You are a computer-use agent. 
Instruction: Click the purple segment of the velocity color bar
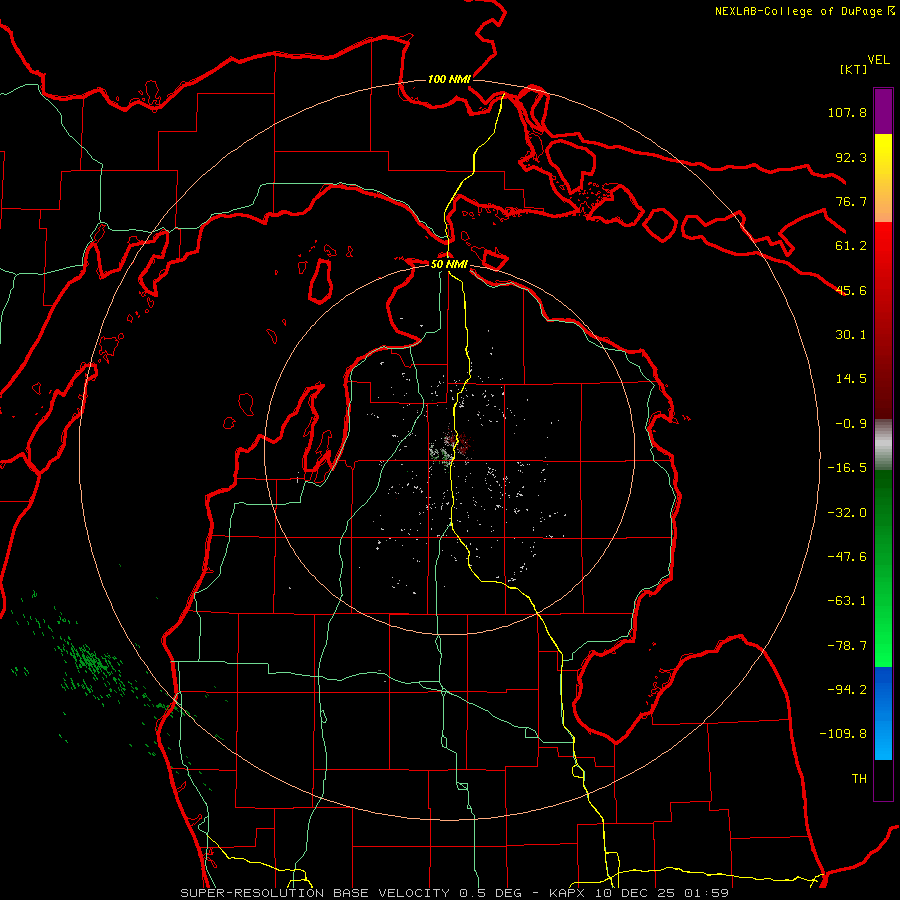883,111
